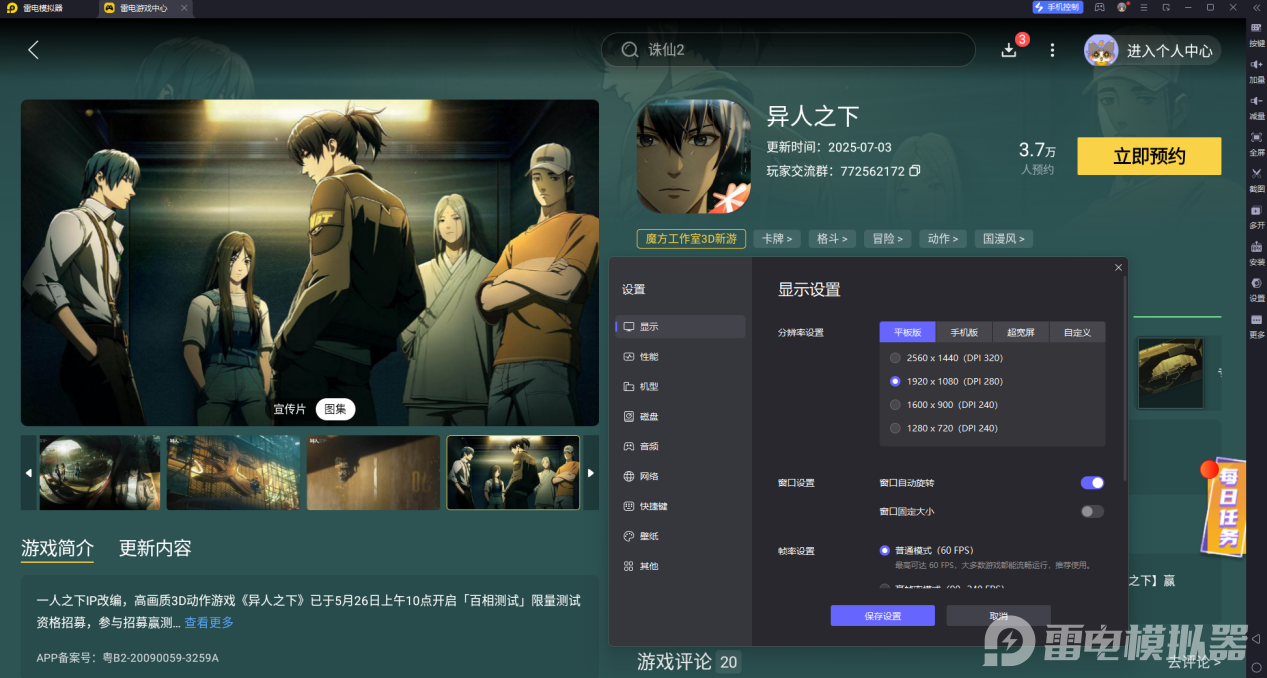Open 快捷键 shortcuts settings category
Viewport: 1267px width, 678px height.
click(x=680, y=506)
